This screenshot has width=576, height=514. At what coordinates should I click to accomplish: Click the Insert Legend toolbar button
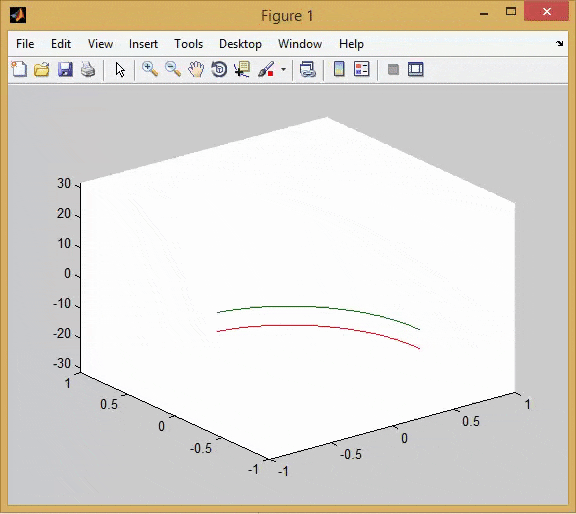click(x=361, y=69)
